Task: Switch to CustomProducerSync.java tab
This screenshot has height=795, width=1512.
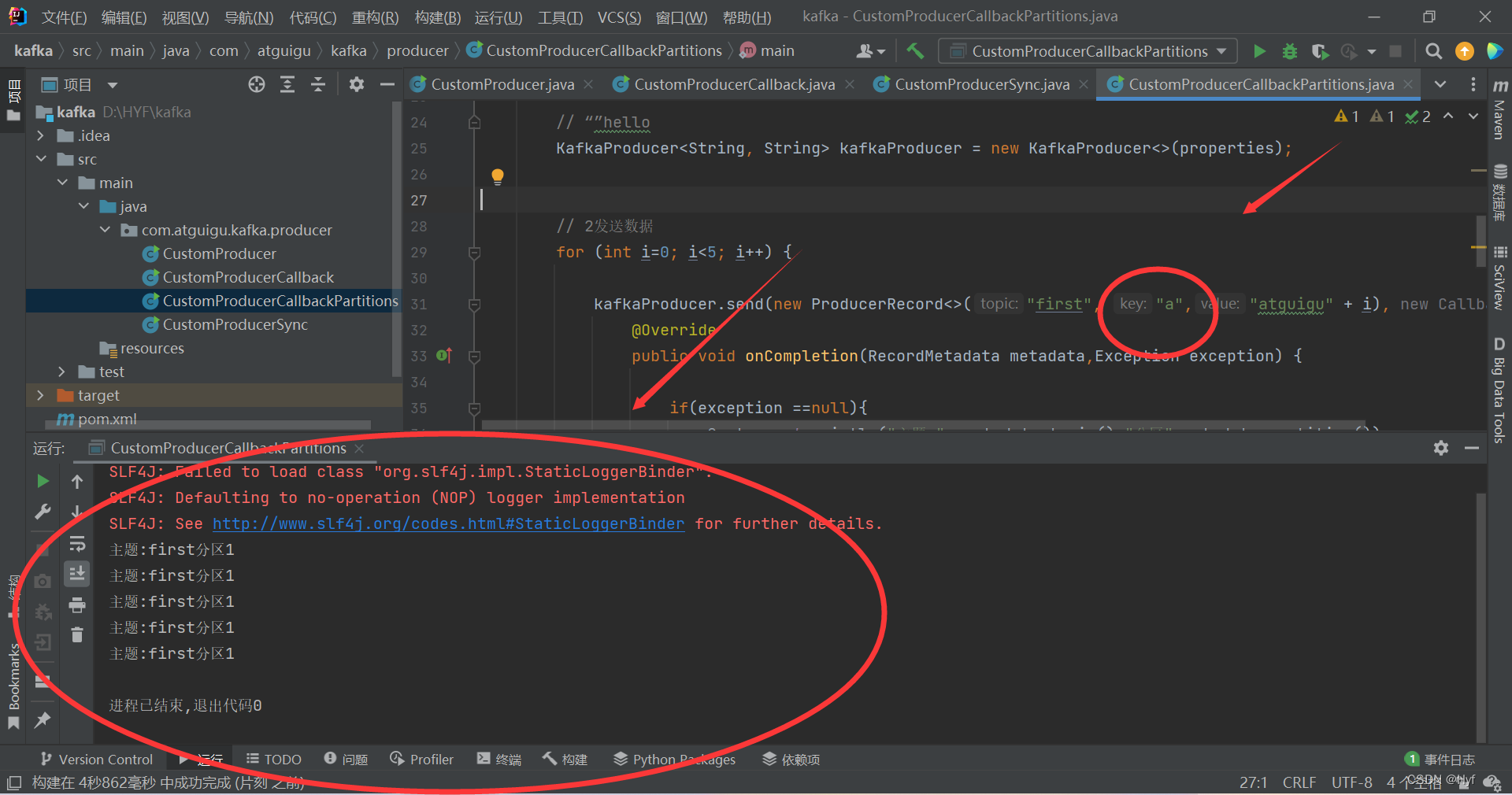Action: (x=982, y=84)
